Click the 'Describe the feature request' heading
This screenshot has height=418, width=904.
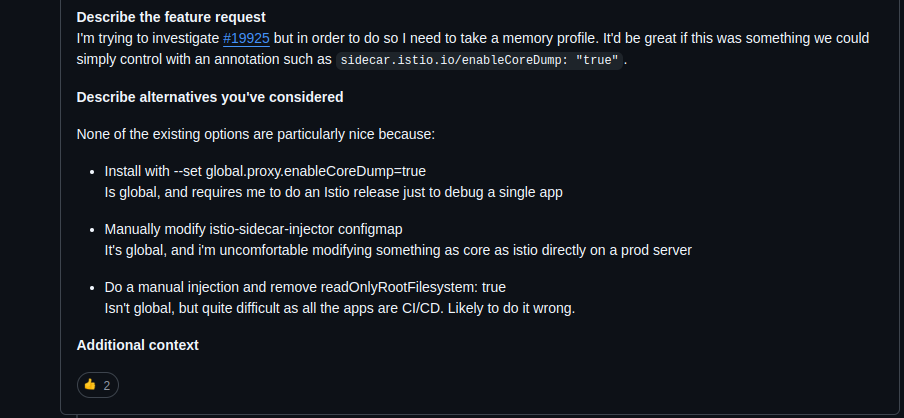click(x=171, y=17)
